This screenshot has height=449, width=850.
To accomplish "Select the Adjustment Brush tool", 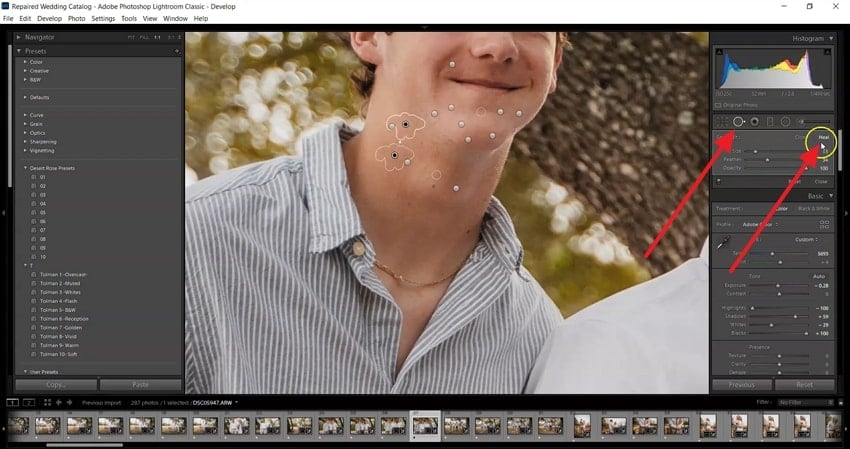I will tap(813, 121).
